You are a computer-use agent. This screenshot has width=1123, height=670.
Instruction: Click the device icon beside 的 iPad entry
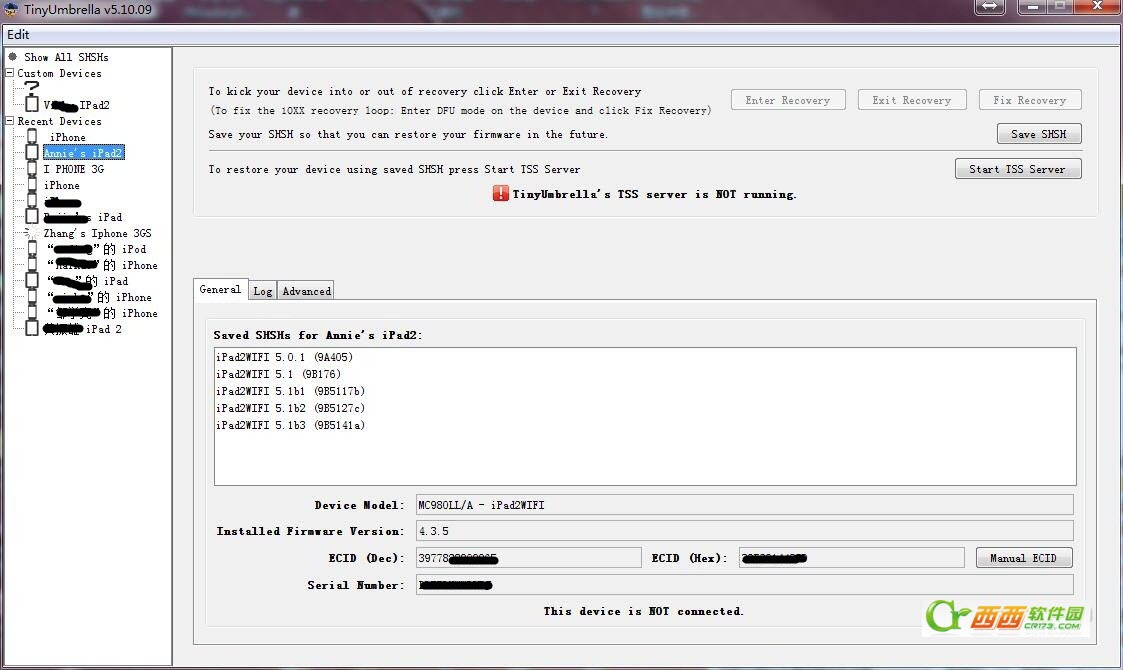pos(32,280)
